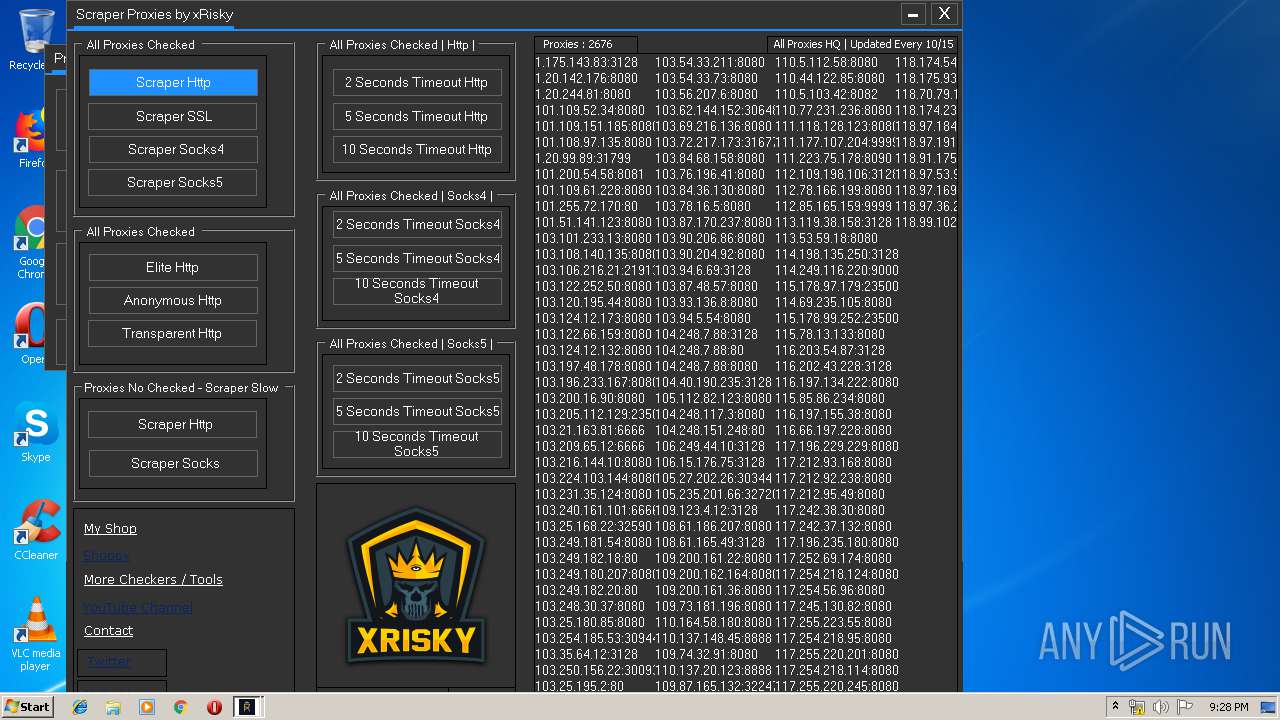Close the Scraper Proxies by xRisky window
The height and width of the screenshot is (720, 1280).
click(x=944, y=14)
